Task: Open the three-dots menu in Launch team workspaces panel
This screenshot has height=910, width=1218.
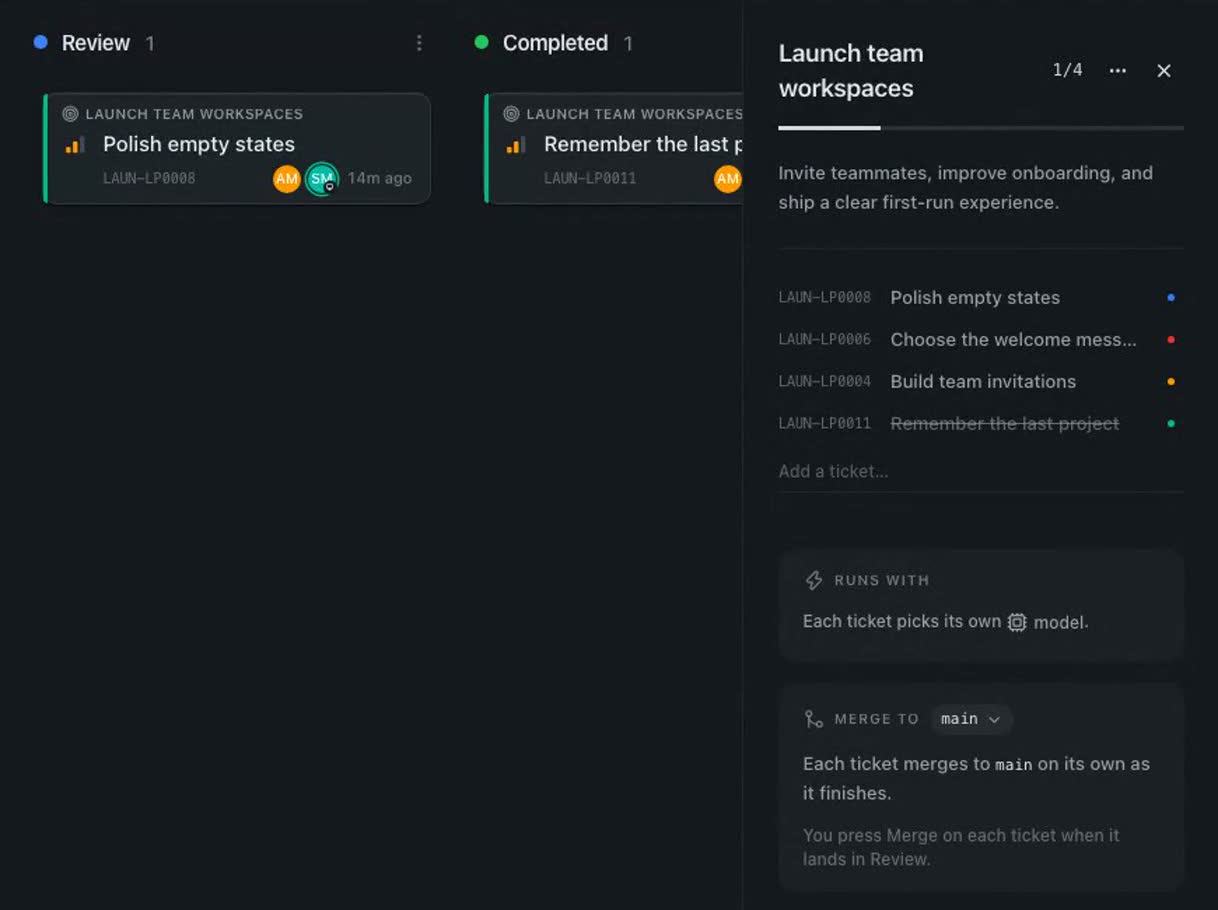Action: [x=1118, y=70]
